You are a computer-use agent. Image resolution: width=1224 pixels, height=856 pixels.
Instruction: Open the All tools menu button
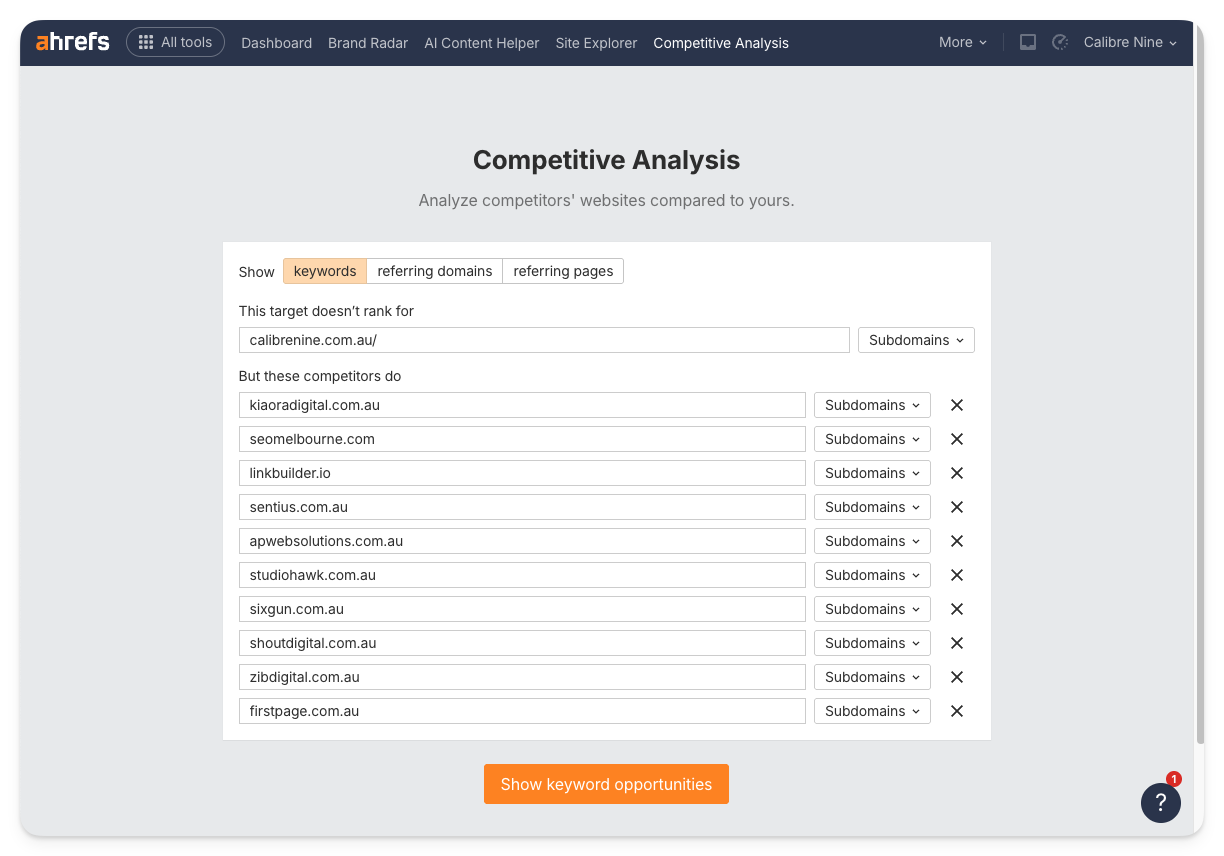pyautogui.click(x=175, y=42)
